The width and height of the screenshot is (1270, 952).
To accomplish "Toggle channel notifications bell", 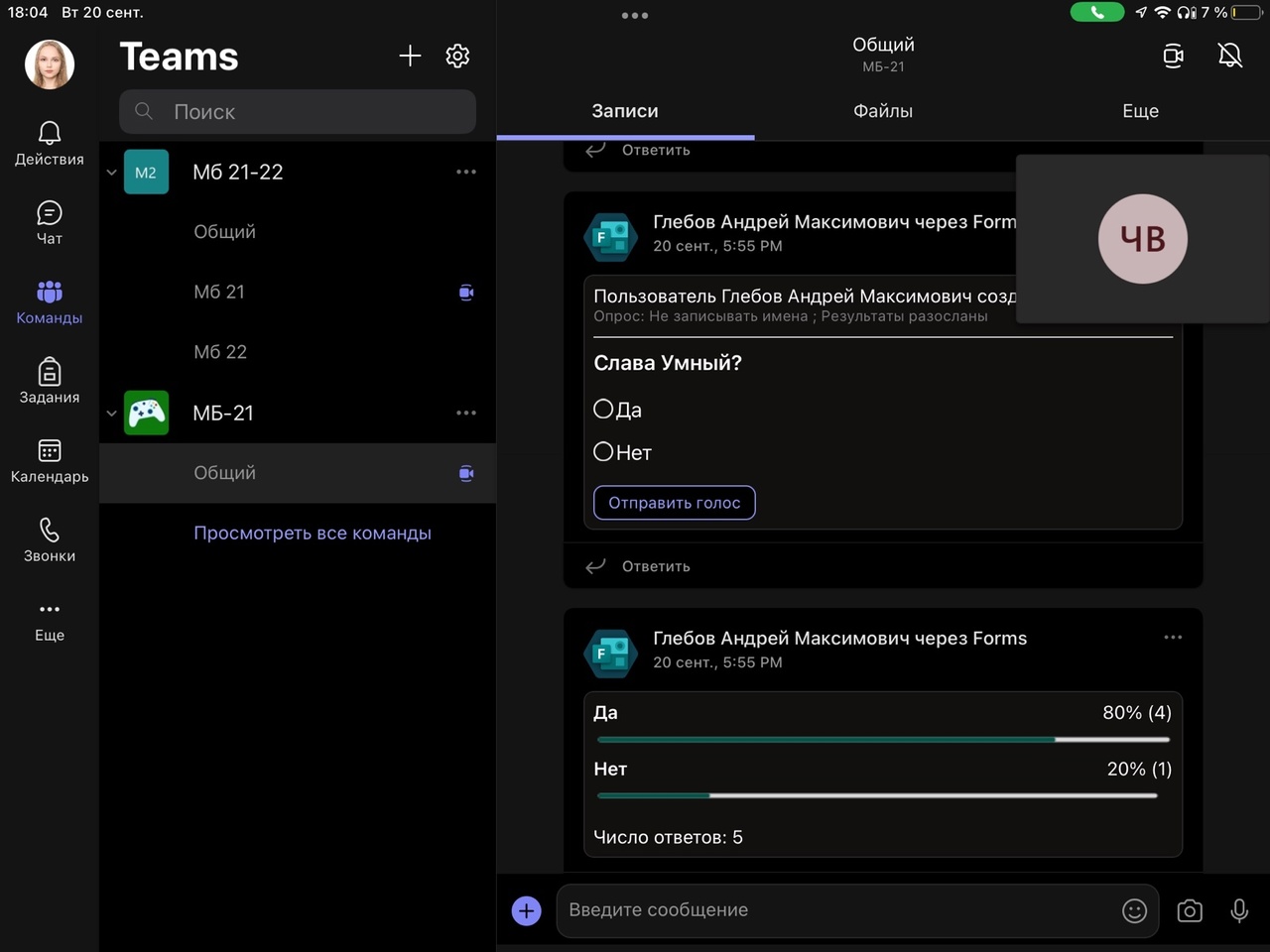I will 1230,56.
